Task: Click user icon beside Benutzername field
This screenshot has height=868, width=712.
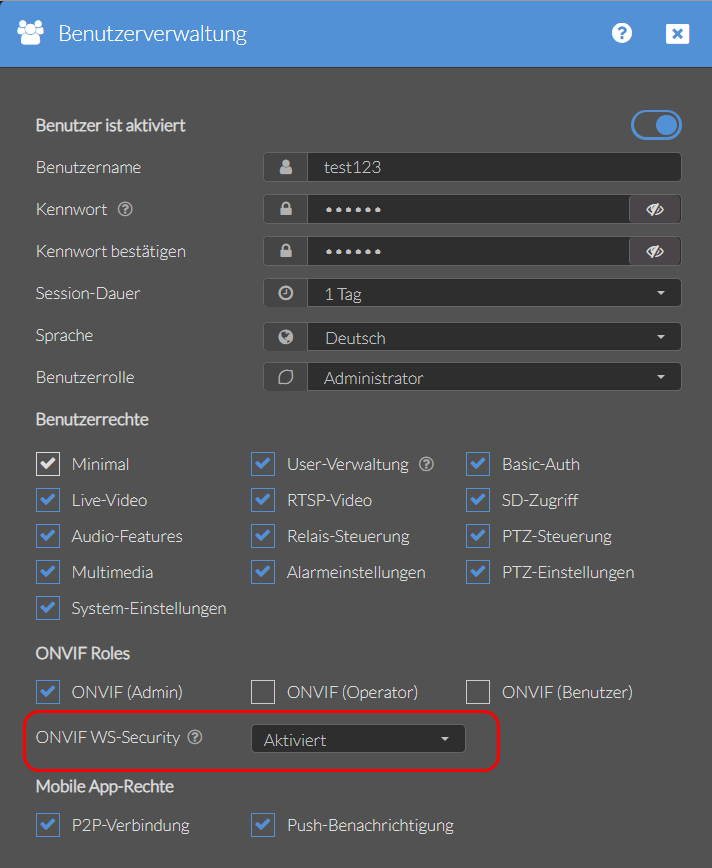Action: coord(286,167)
